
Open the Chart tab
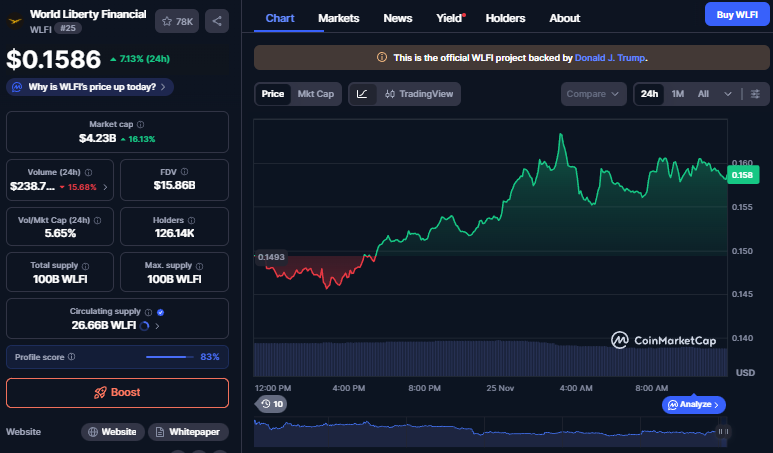point(280,18)
